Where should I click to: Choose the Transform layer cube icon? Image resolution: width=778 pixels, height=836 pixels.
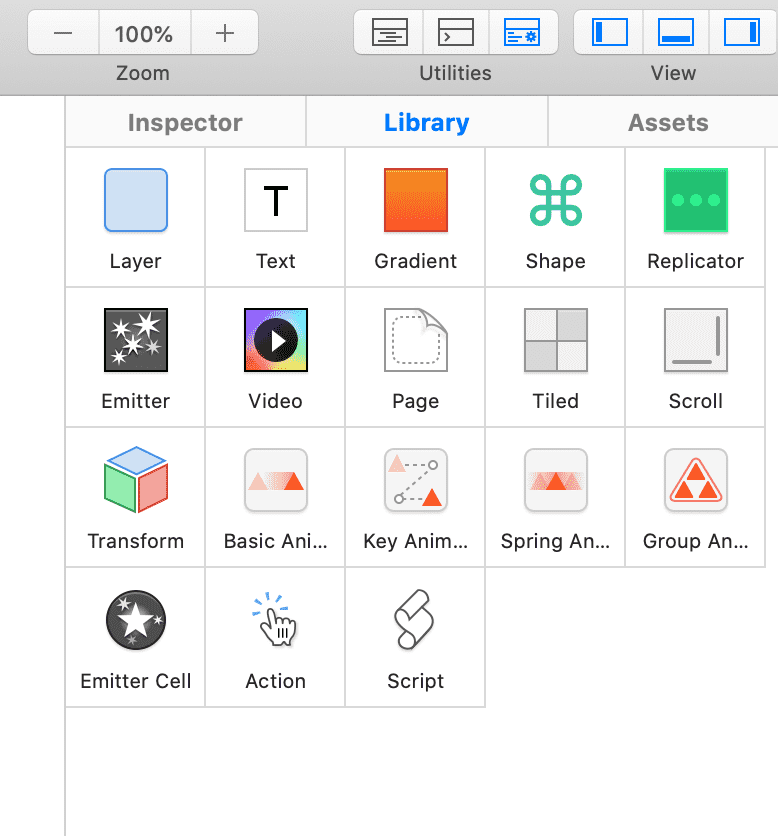[x=136, y=480]
